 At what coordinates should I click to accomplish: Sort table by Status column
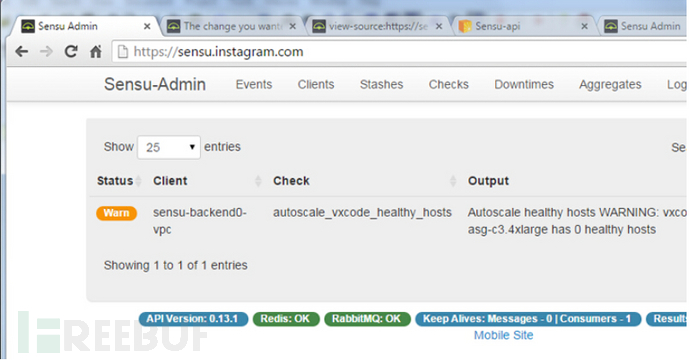(x=119, y=181)
